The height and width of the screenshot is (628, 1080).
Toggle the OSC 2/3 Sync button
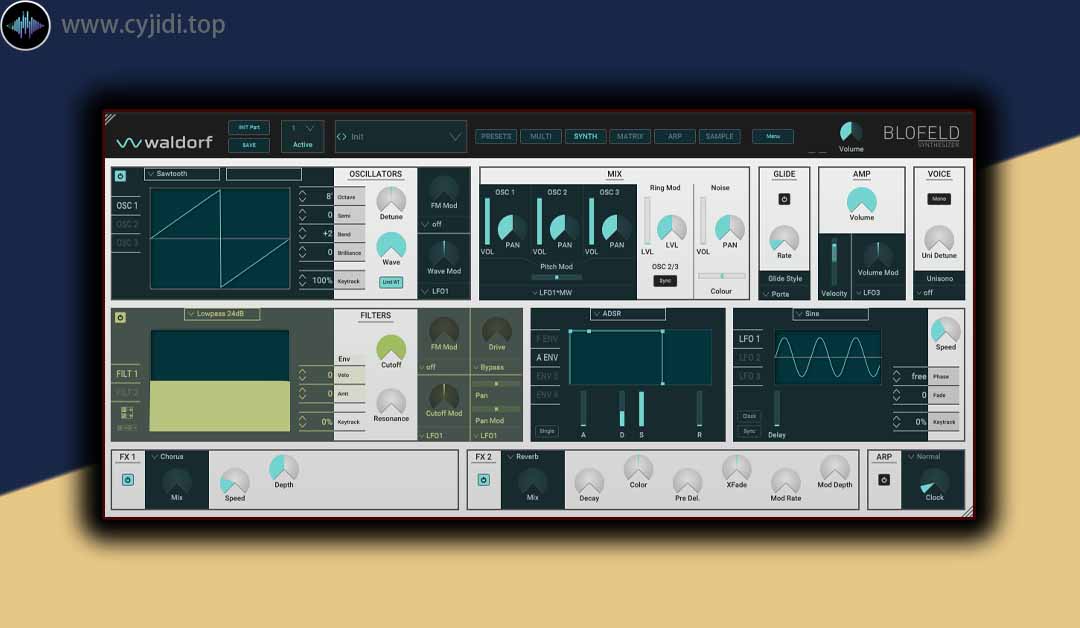(x=665, y=281)
